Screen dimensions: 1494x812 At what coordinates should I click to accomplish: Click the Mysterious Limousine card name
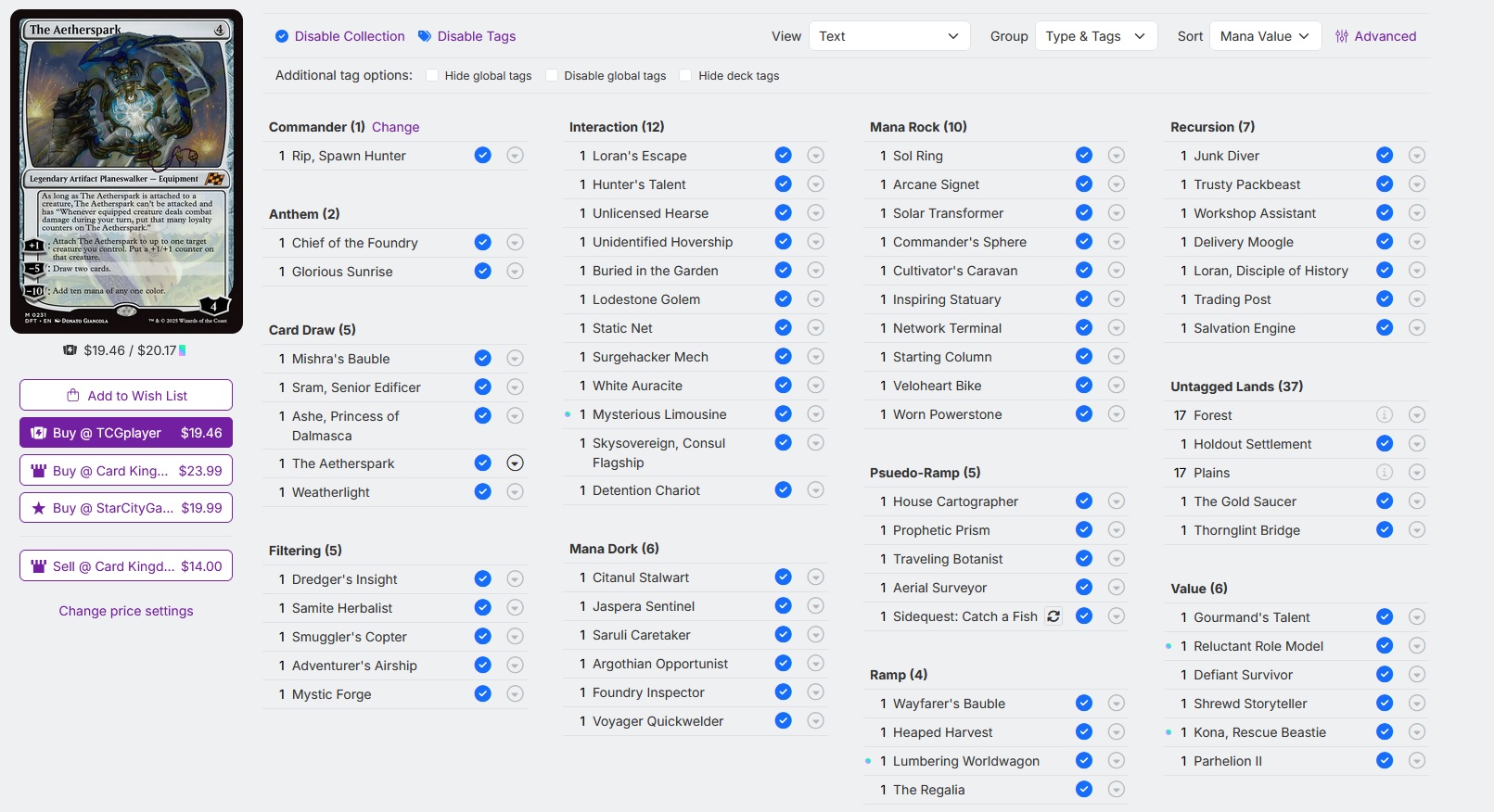[x=659, y=414]
